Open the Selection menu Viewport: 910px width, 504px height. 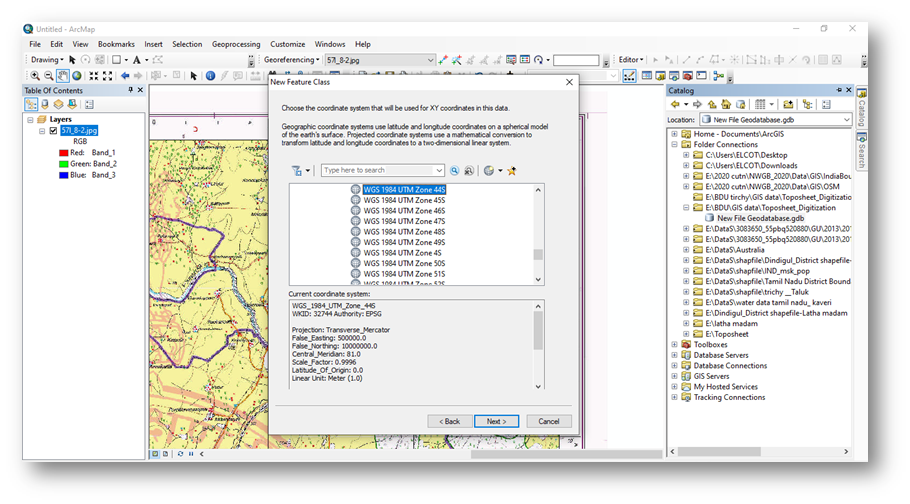tap(187, 44)
